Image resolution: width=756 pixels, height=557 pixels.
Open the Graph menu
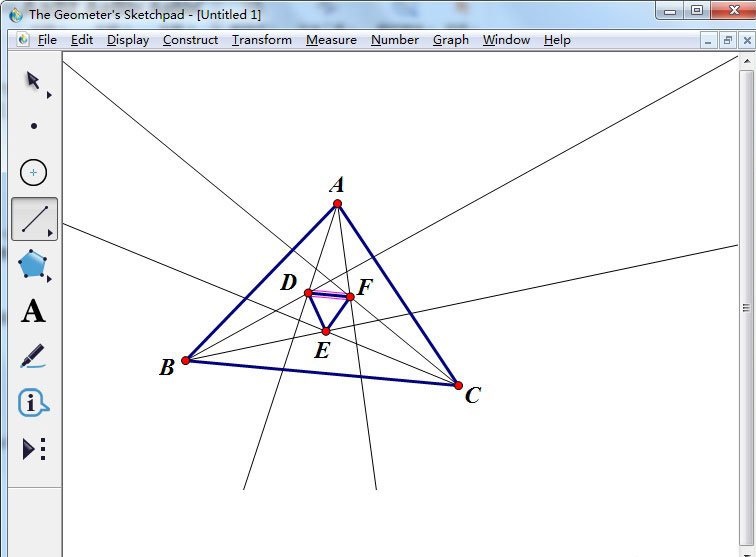[x=451, y=40]
